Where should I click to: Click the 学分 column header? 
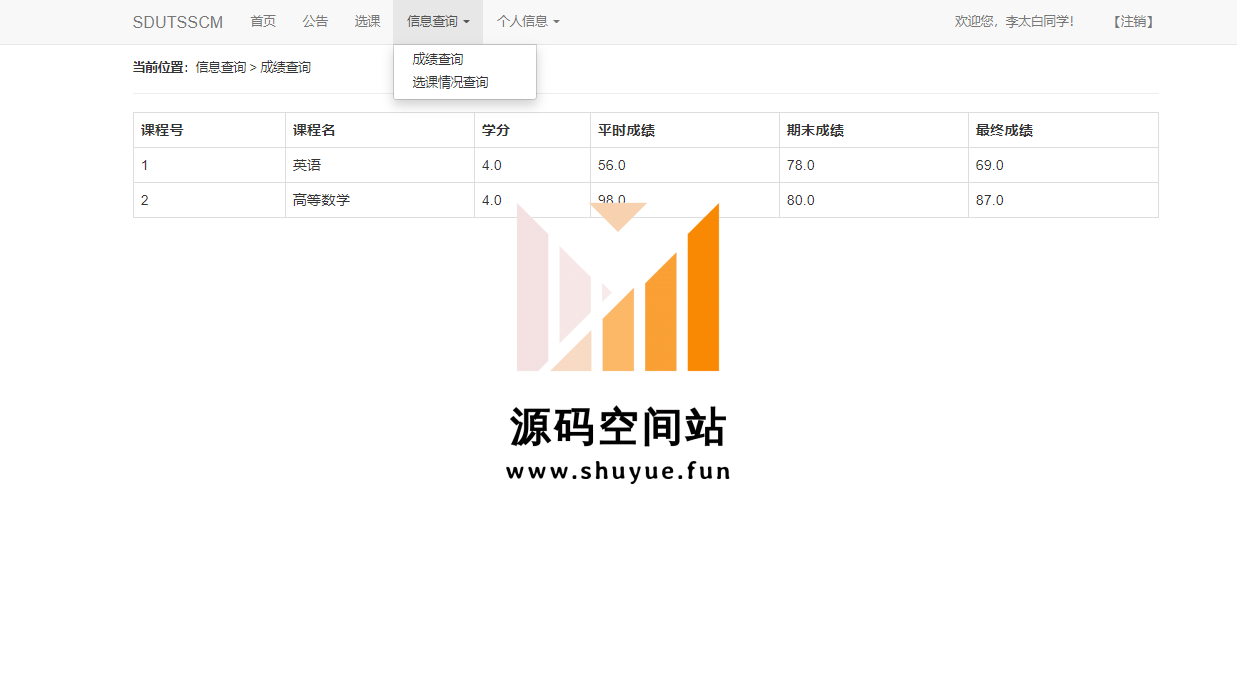click(x=532, y=130)
